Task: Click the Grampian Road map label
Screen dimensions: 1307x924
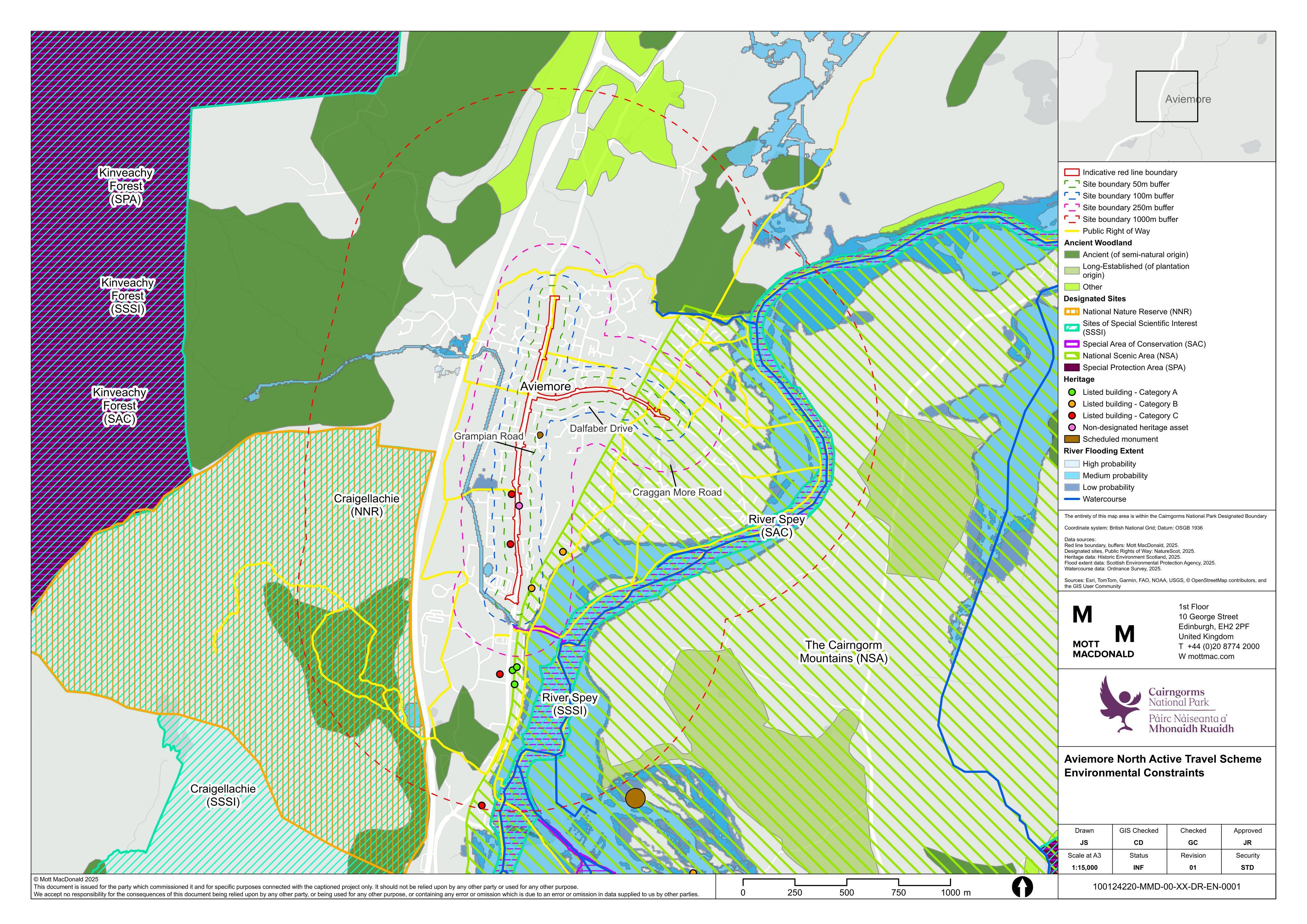Action: click(489, 436)
